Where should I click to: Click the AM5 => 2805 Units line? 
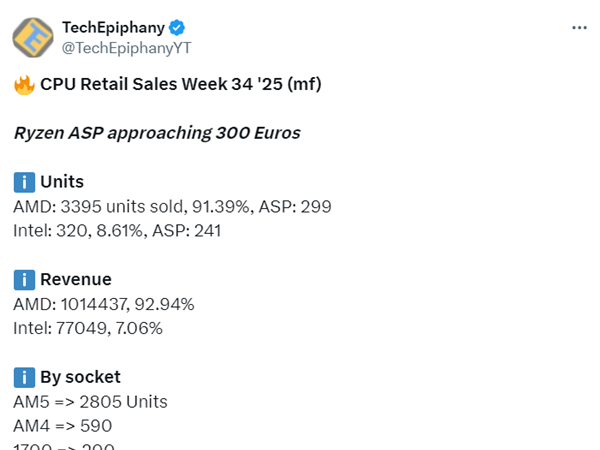90,402
